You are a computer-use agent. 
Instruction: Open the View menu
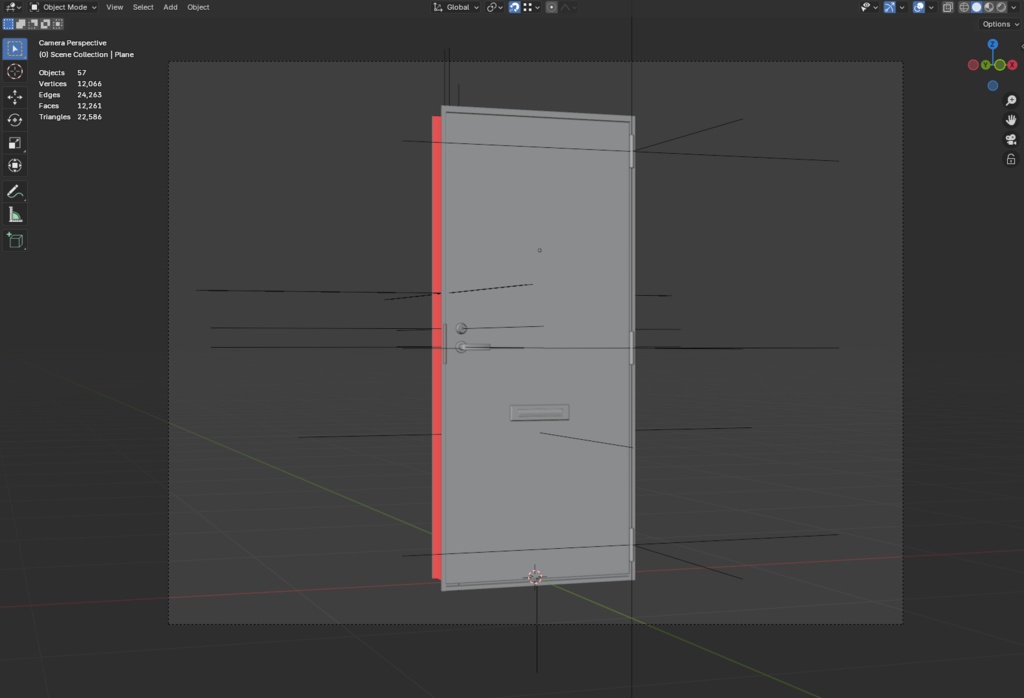114,7
